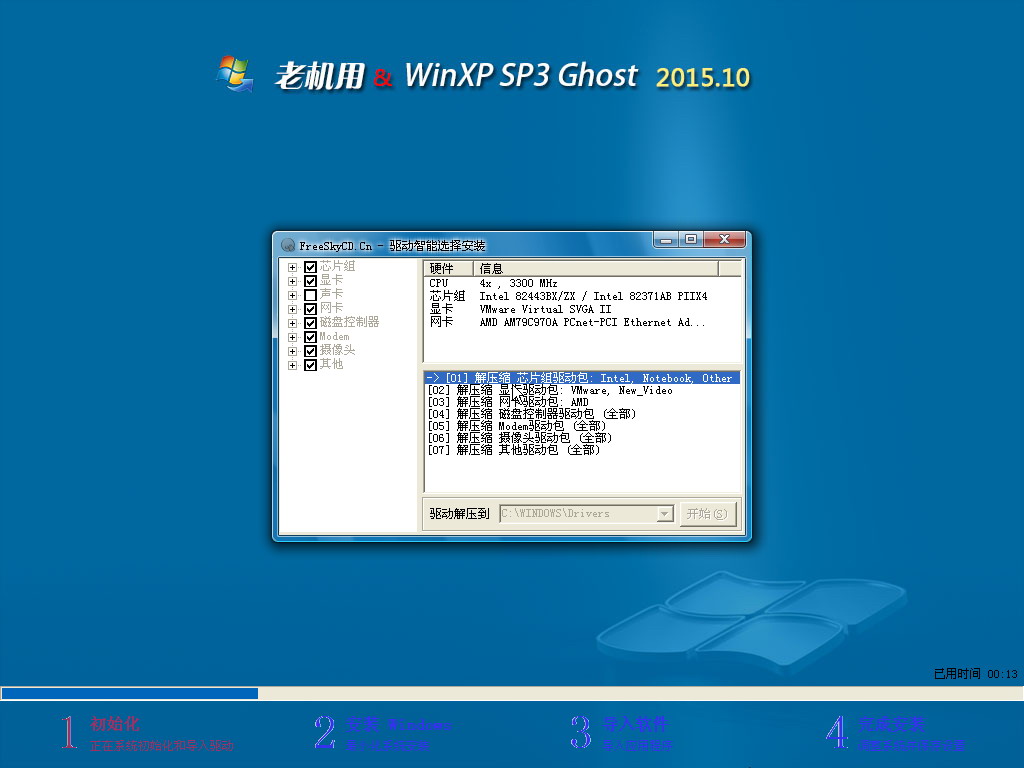Select task [03] 解压缩 网卡驱动包

point(583,402)
